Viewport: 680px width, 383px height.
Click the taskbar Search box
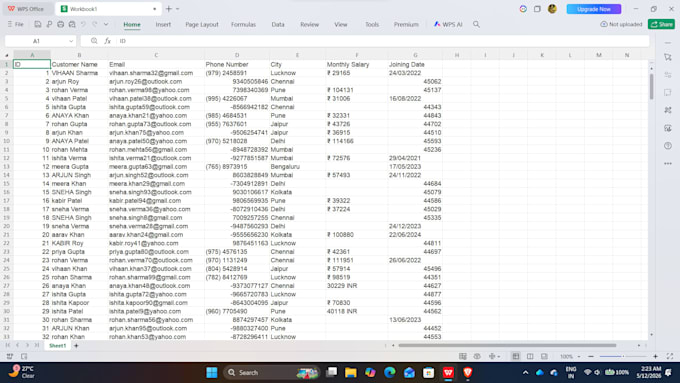point(272,373)
